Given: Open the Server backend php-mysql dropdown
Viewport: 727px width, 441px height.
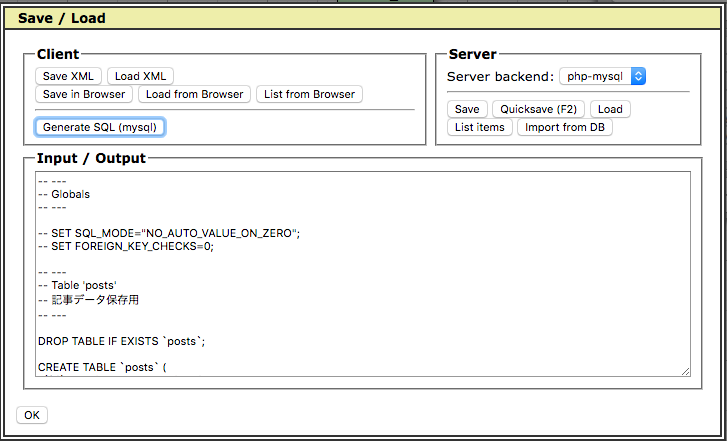Looking at the screenshot, I should [602, 76].
